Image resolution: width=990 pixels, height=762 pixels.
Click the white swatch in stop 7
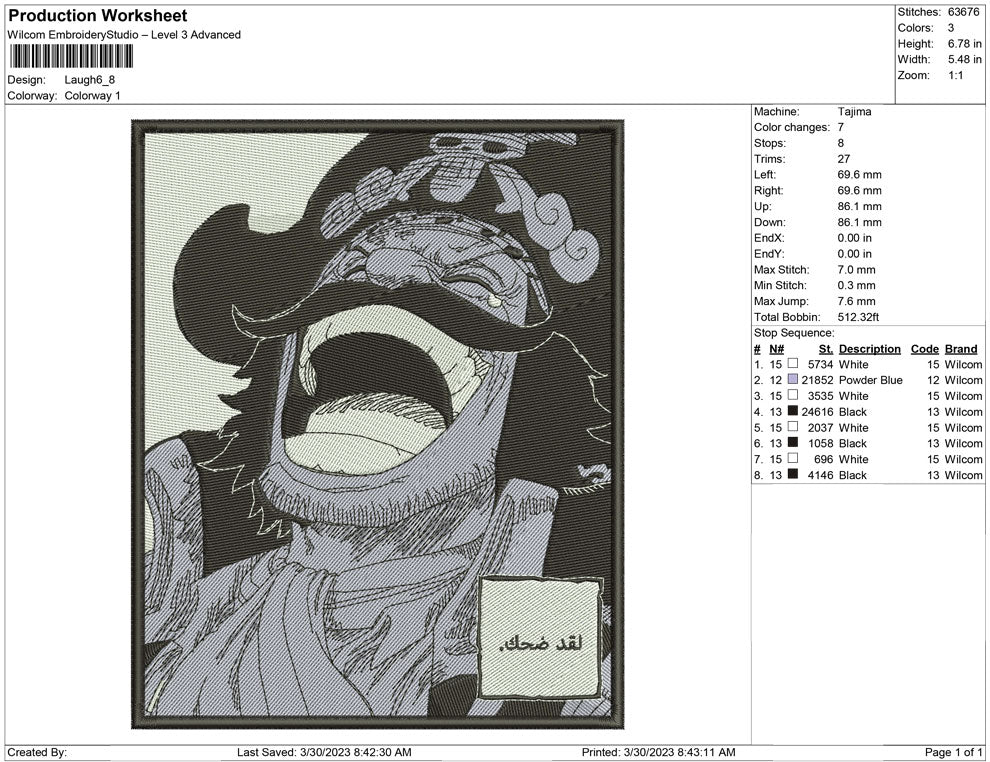(x=793, y=458)
